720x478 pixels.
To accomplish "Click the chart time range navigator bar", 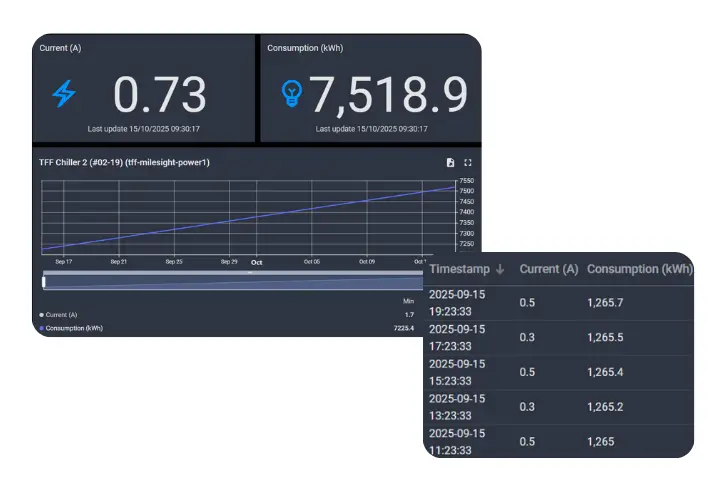I will coord(240,283).
